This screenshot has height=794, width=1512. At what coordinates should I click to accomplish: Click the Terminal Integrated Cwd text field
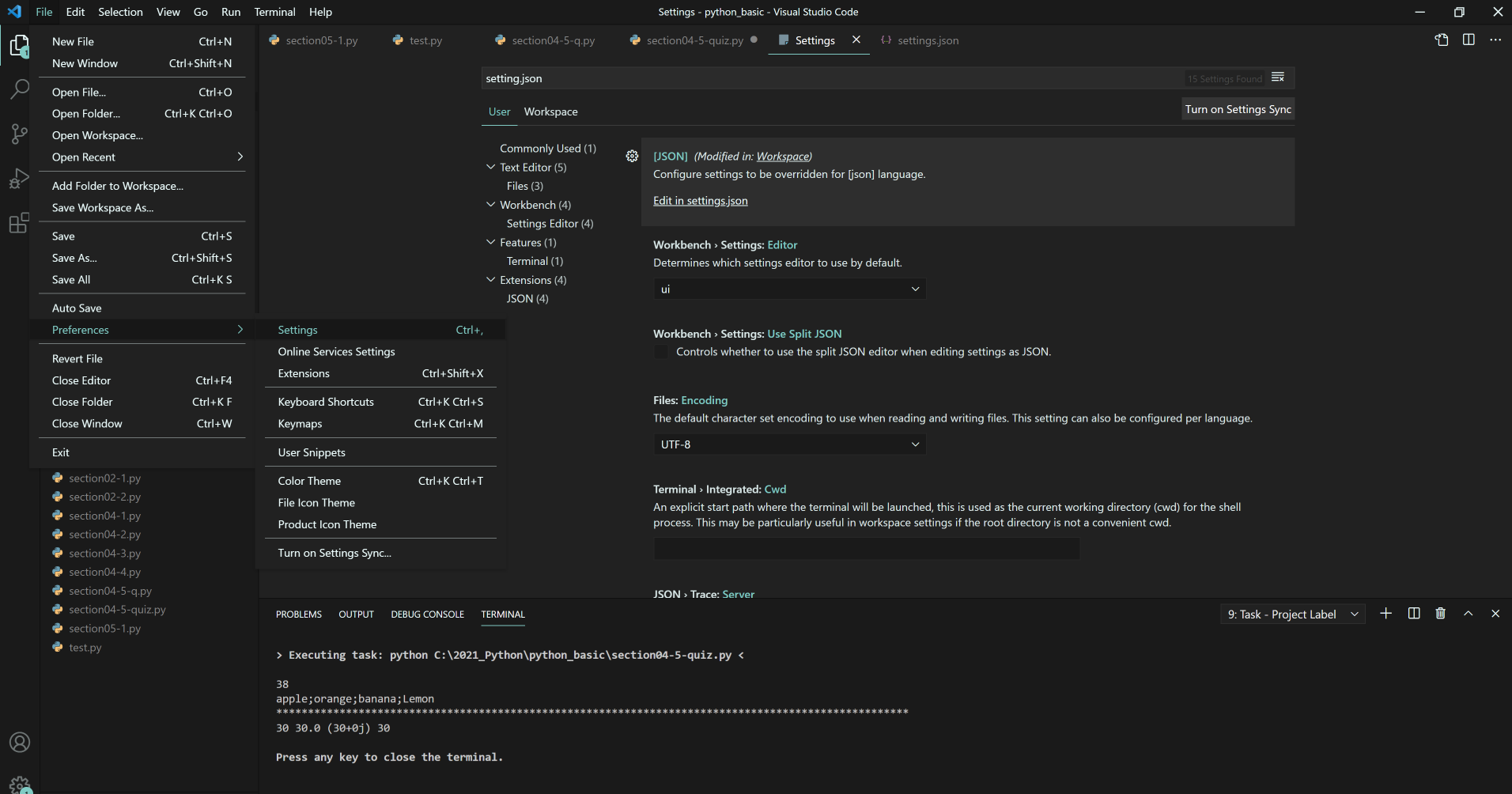pos(867,548)
